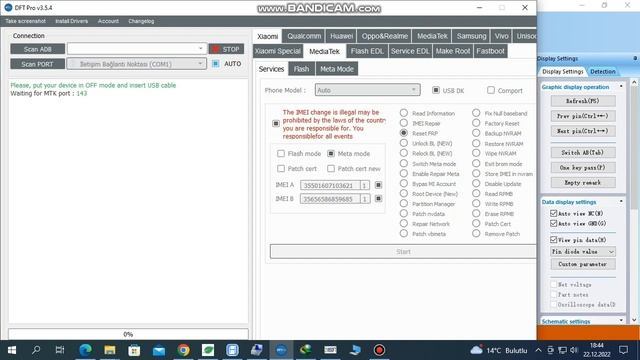The height and width of the screenshot is (360, 640).
Task: Launch Microsoft Edge from the taskbar
Action: (85, 350)
